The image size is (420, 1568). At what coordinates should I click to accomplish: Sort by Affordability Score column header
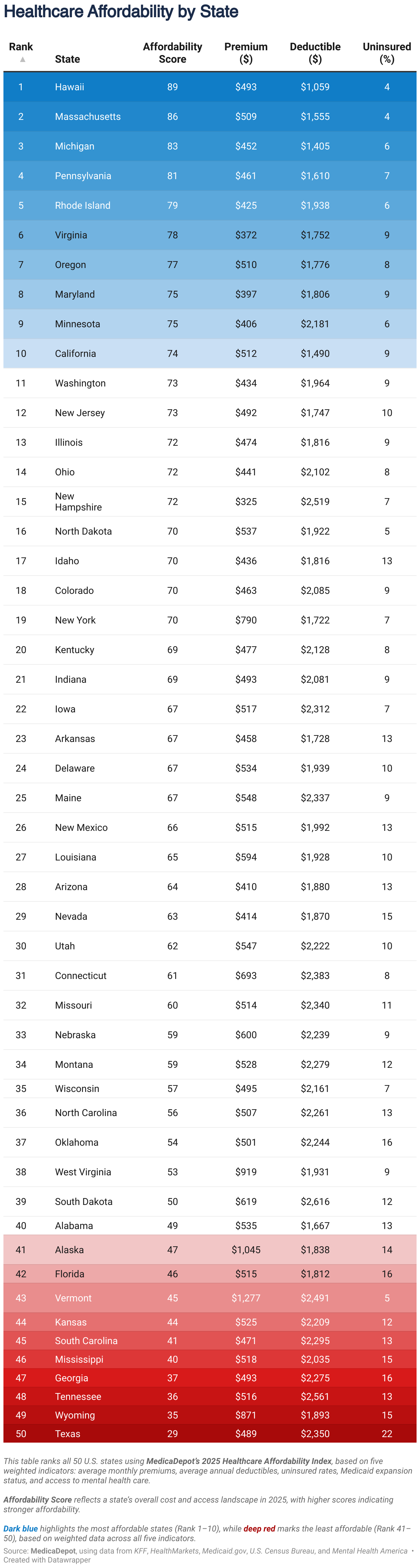172,53
